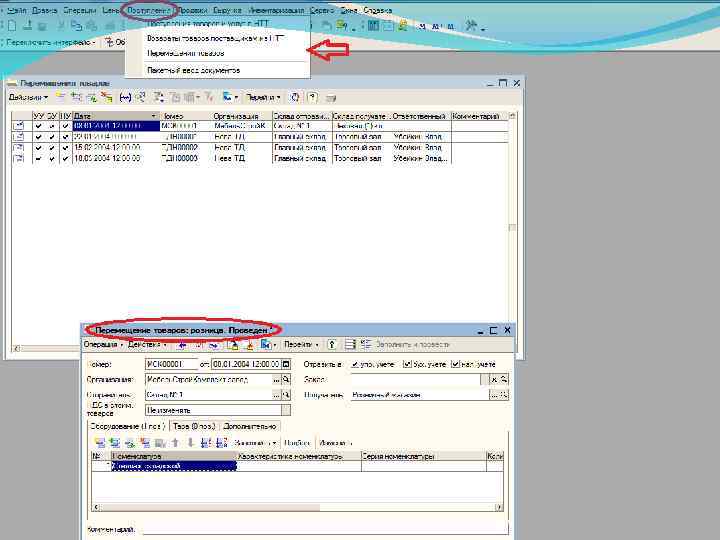Click the Copy icon in main toolbar
The width and height of the screenshot is (720, 540).
tap(76, 26)
